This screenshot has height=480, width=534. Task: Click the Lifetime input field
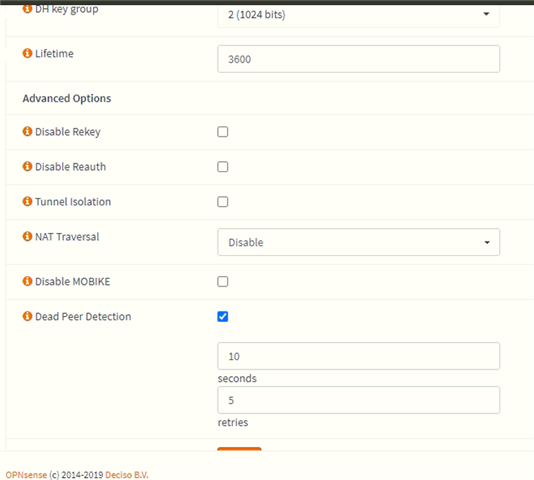359,59
